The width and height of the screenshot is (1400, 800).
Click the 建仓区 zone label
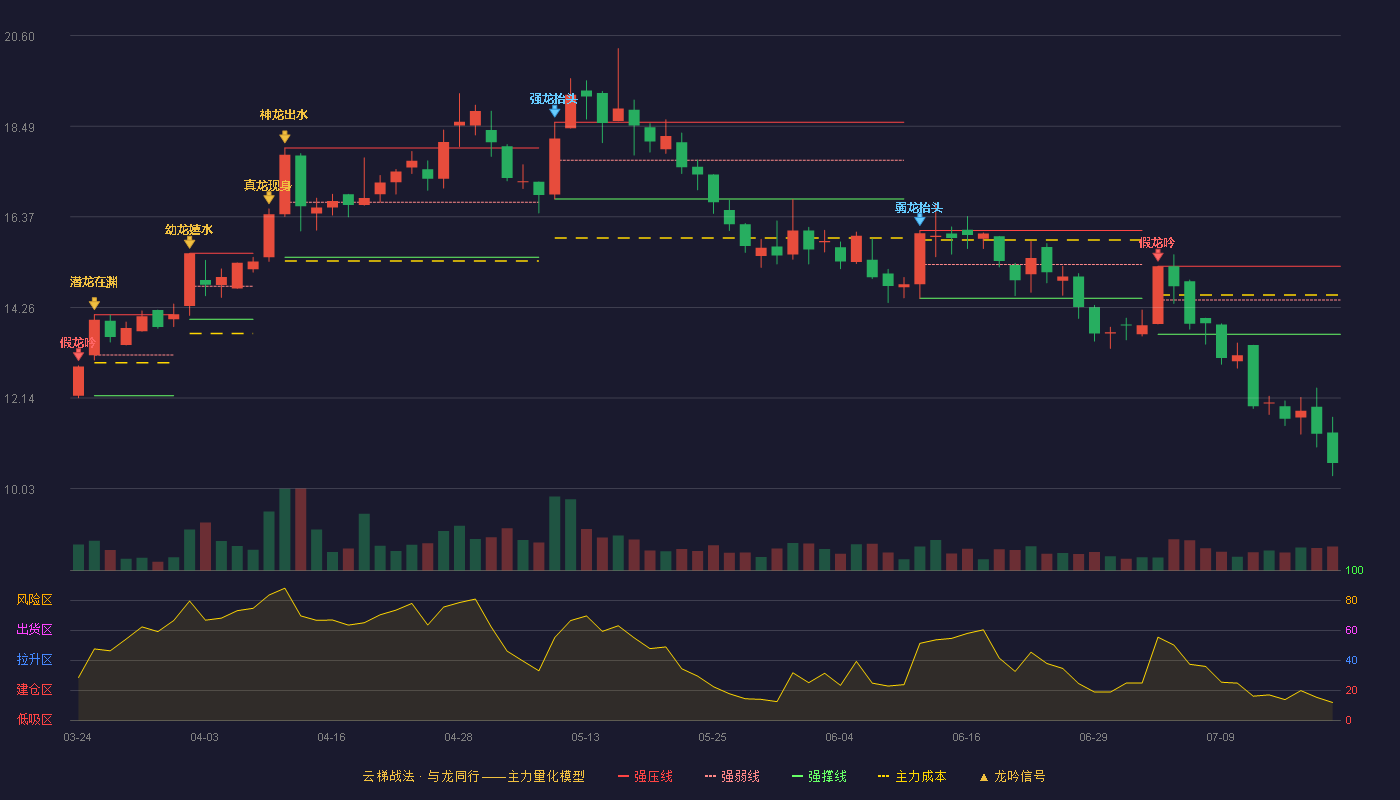pyautogui.click(x=34, y=690)
